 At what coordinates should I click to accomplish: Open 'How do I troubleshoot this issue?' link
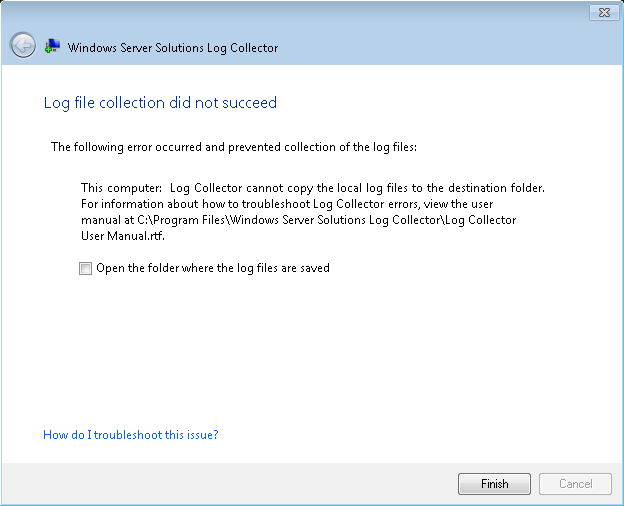coord(130,435)
